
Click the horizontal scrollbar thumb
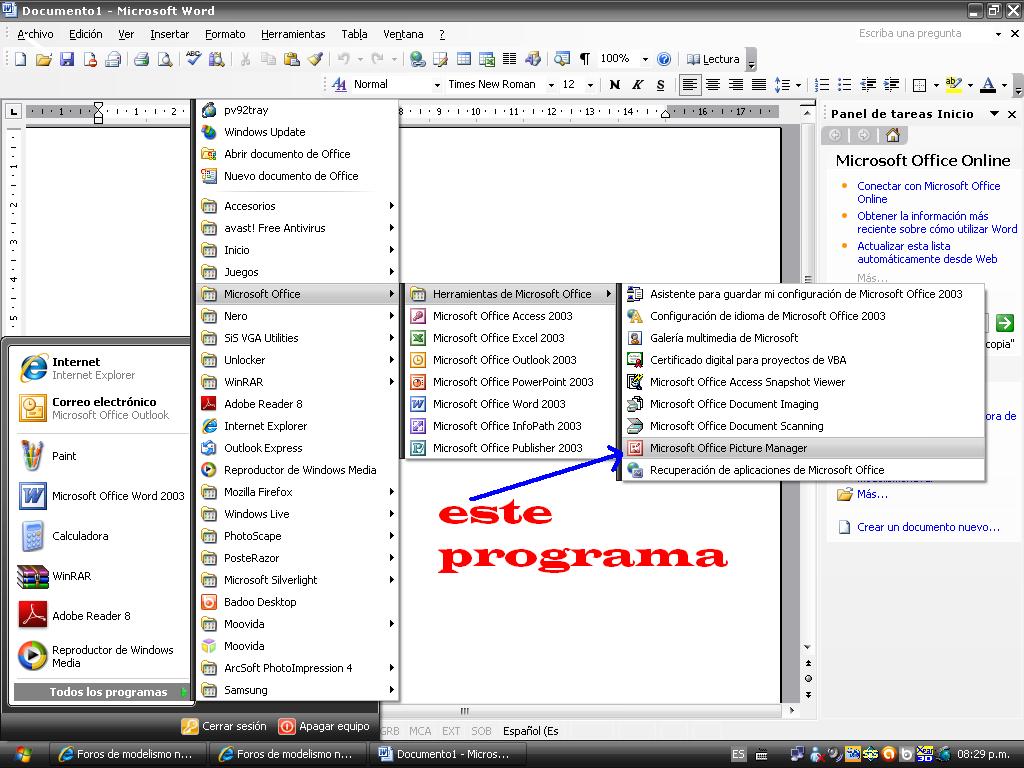click(x=464, y=711)
